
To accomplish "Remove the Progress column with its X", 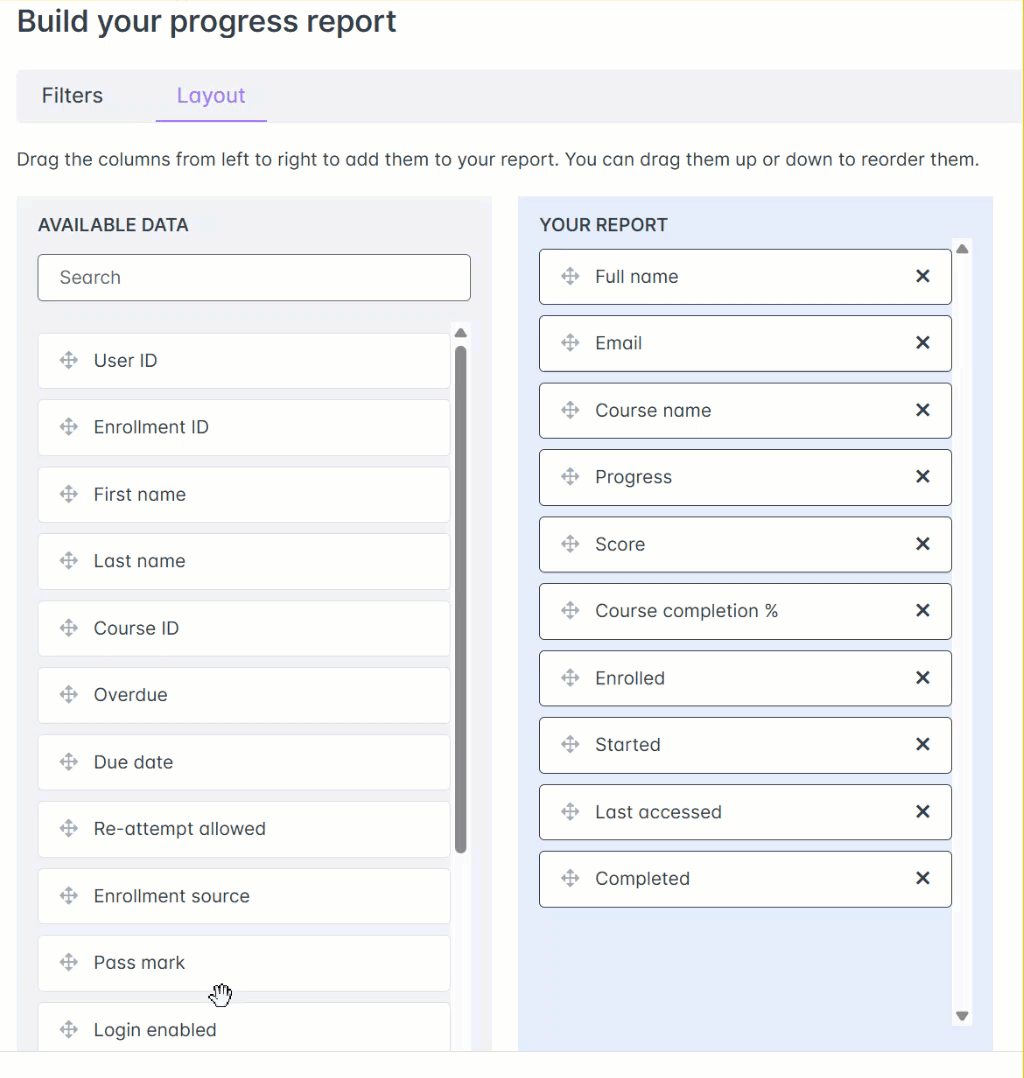I will coord(922,477).
